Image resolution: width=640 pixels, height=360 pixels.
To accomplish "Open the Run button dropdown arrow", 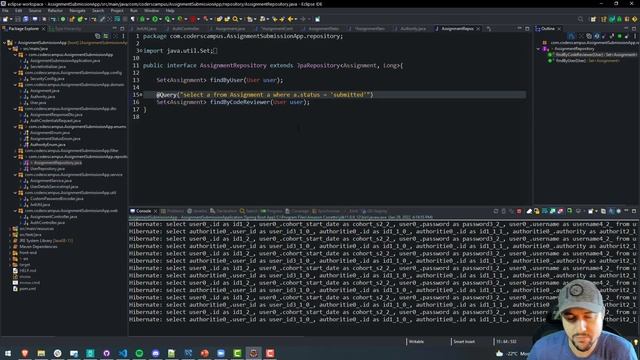I will coord(160,19).
